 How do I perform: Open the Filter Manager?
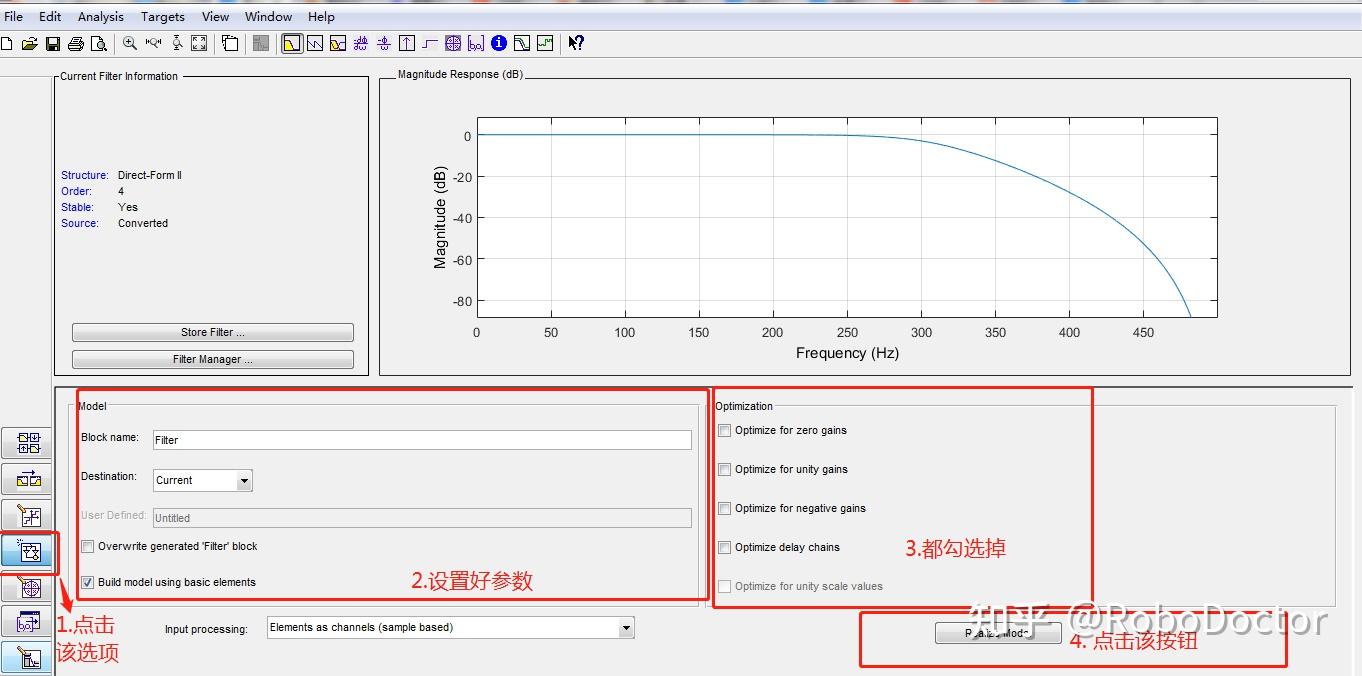pos(212,359)
